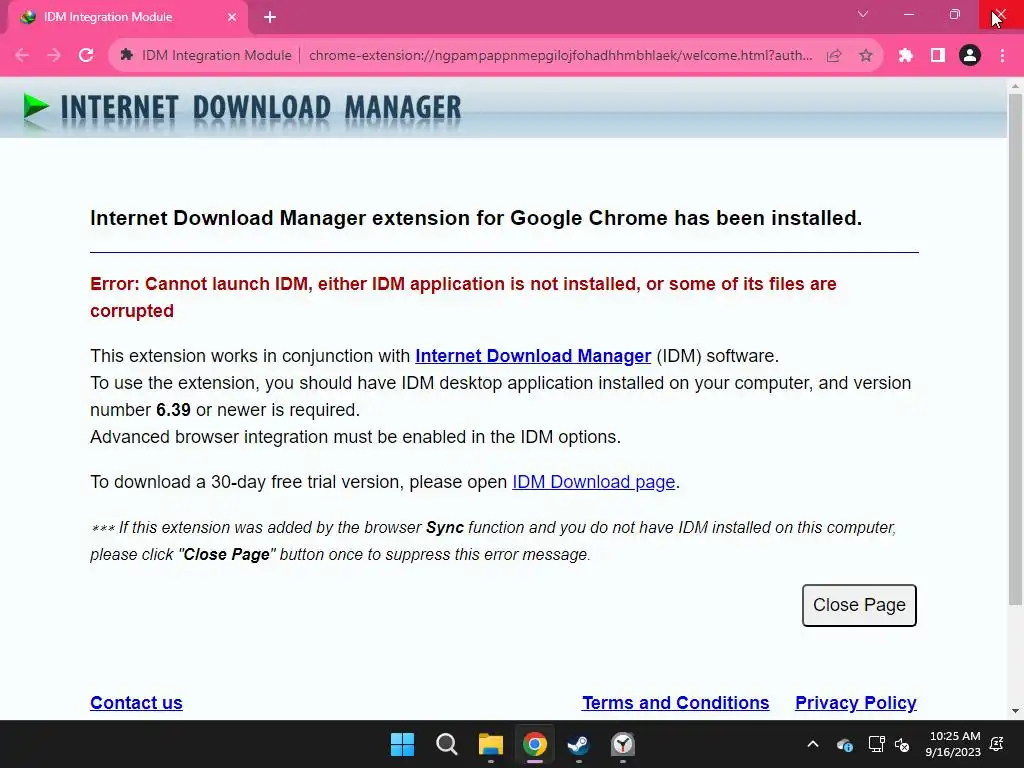Open the taskbar clock and date

click(953, 744)
